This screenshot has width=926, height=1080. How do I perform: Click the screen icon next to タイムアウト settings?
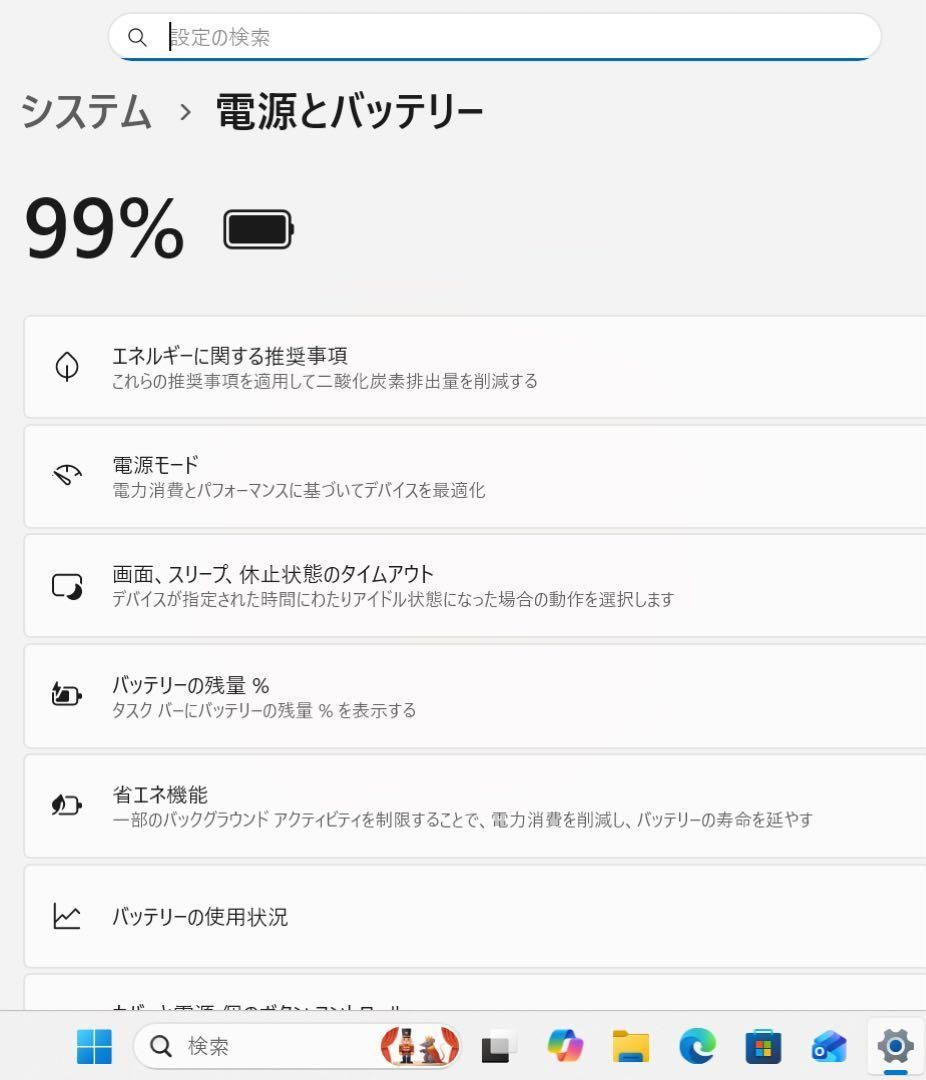pos(67,586)
